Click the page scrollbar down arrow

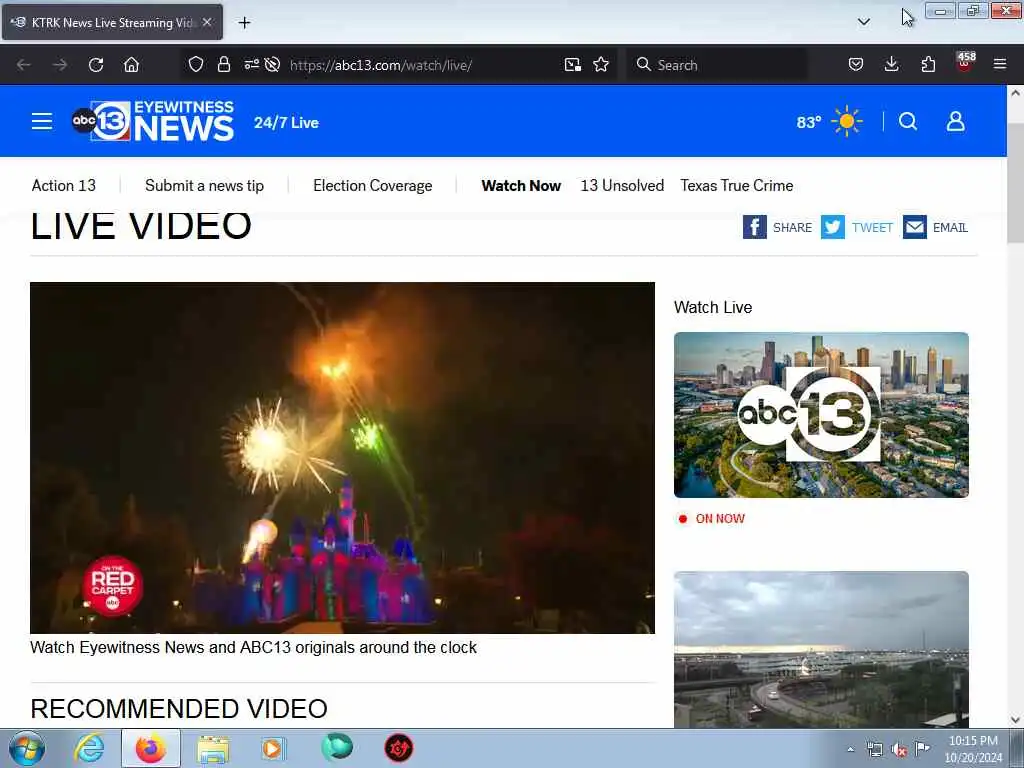click(1015, 720)
